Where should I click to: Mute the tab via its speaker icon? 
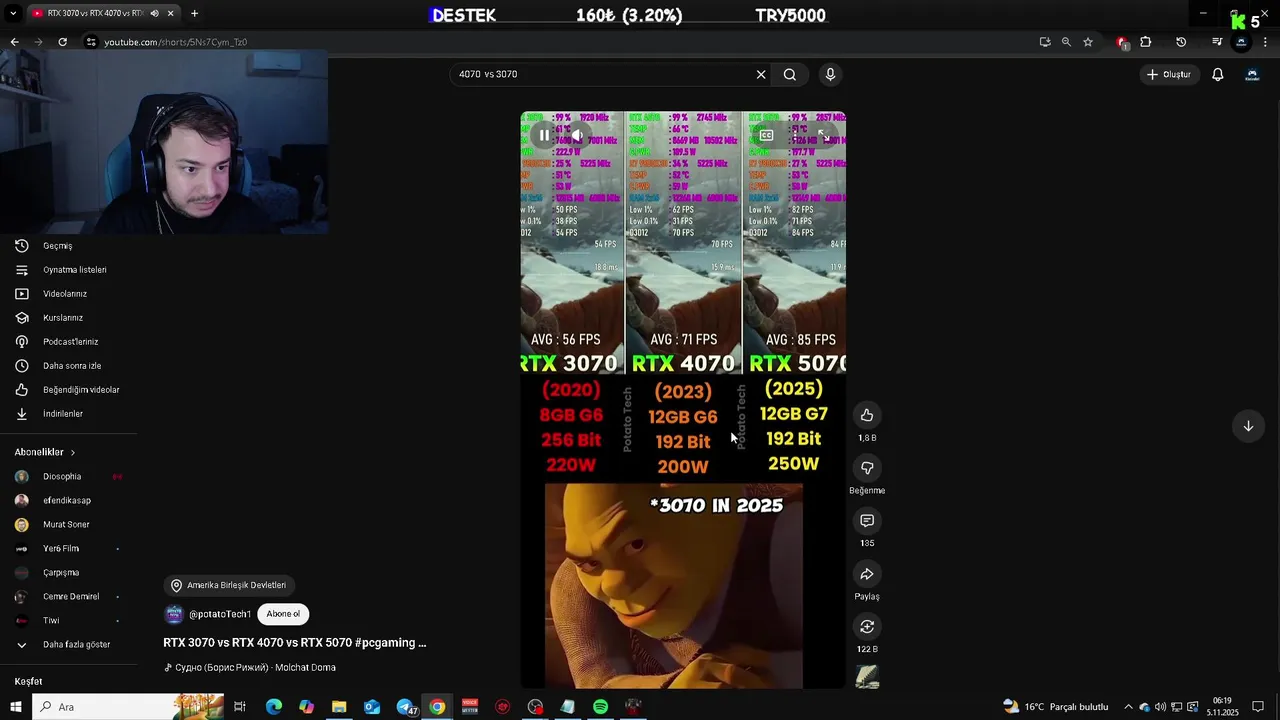[x=154, y=13]
